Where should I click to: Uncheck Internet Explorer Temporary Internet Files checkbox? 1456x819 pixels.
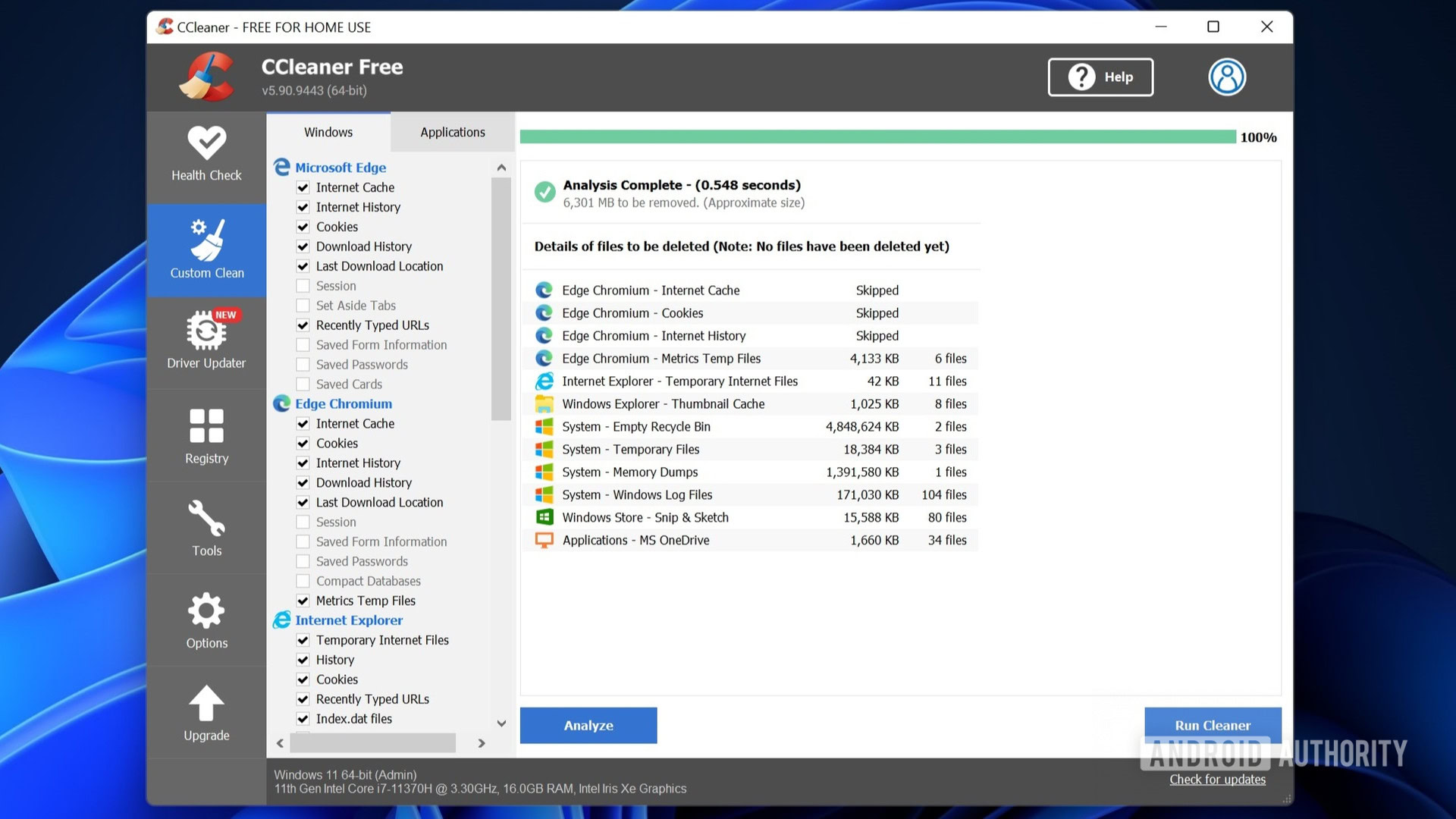pyautogui.click(x=303, y=640)
